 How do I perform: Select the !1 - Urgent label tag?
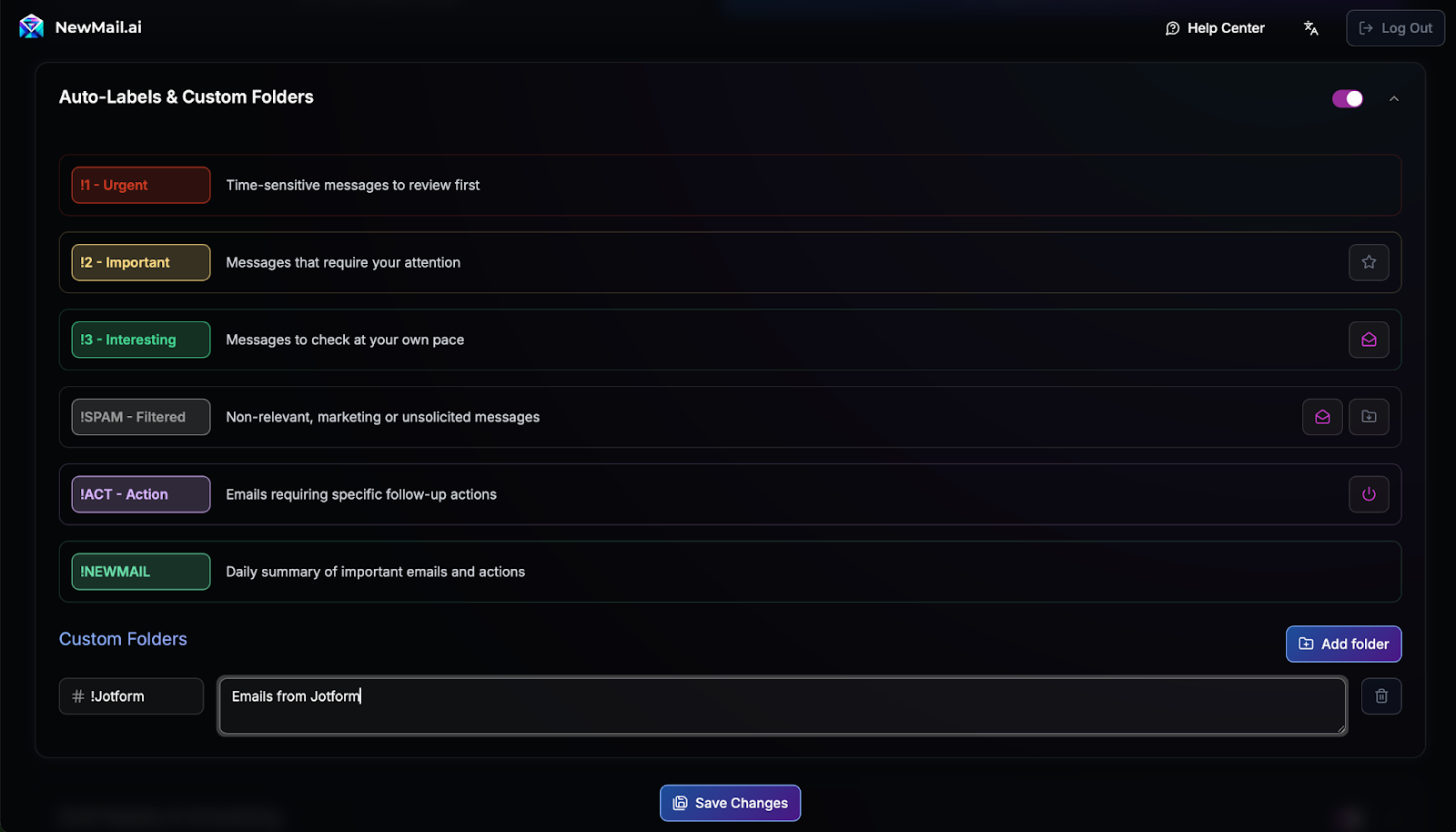141,185
